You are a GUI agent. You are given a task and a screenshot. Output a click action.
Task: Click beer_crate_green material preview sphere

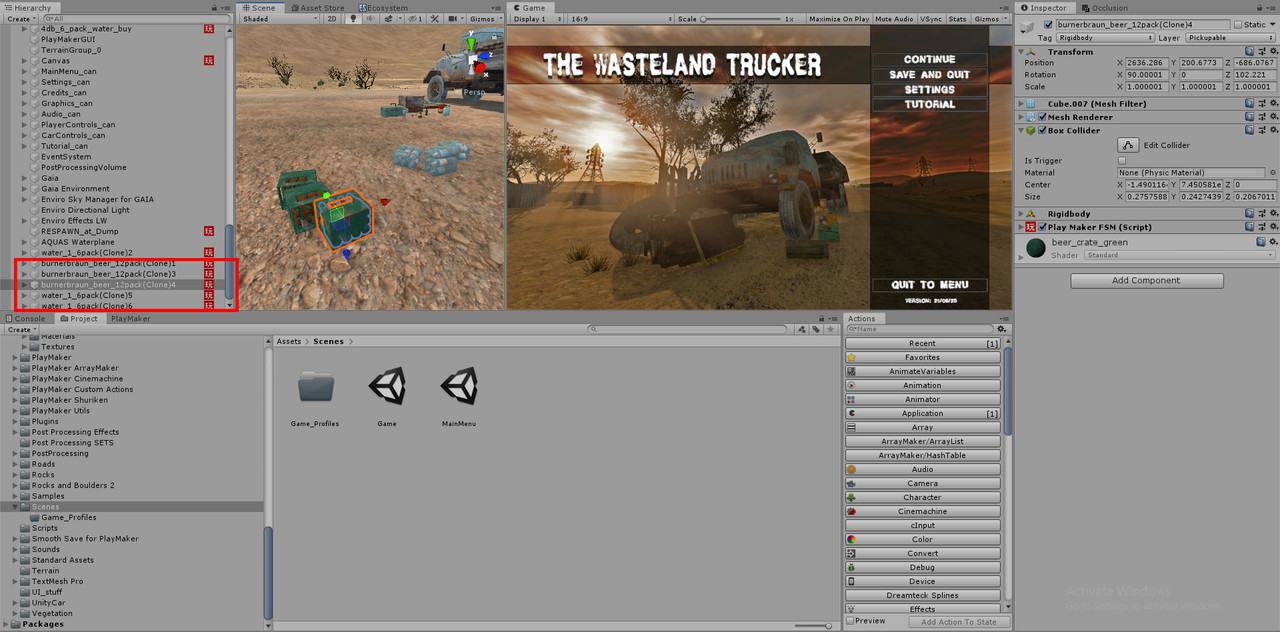pos(1036,247)
